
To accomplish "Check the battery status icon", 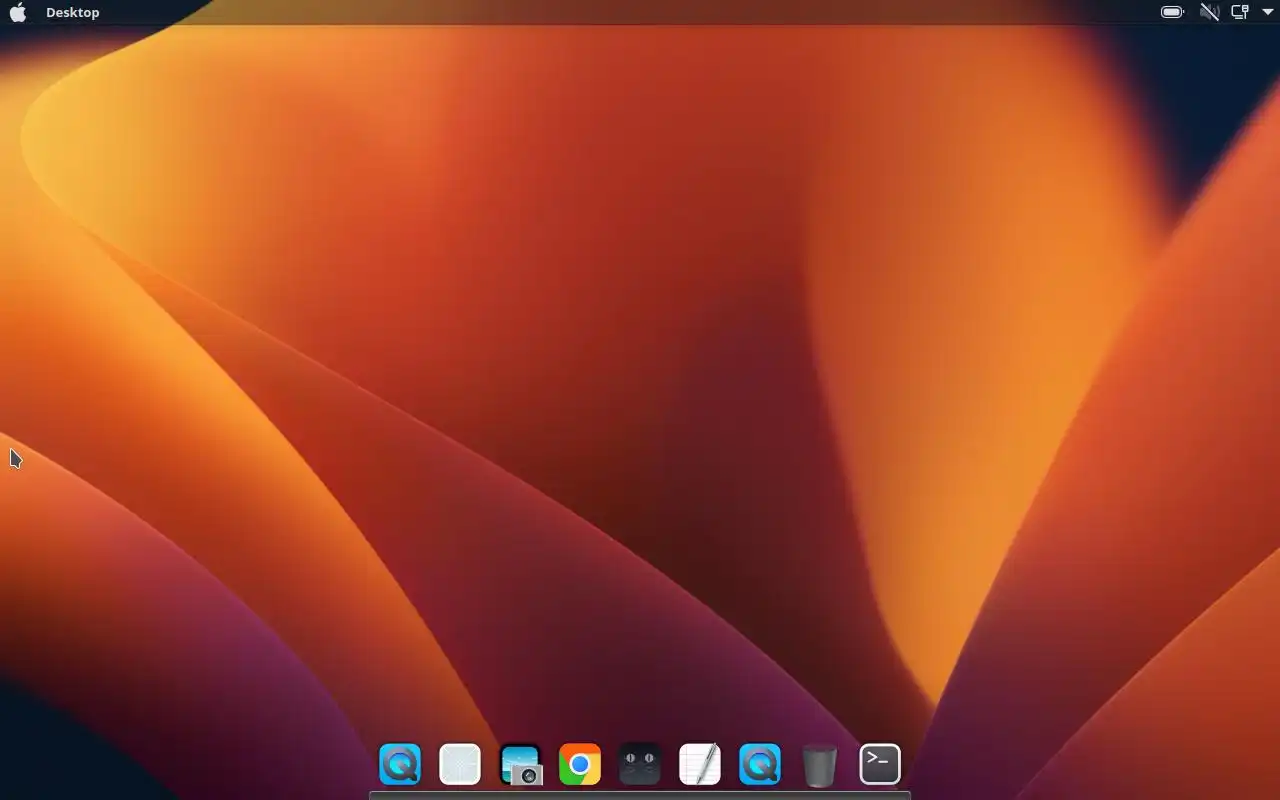I will click(x=1172, y=12).
